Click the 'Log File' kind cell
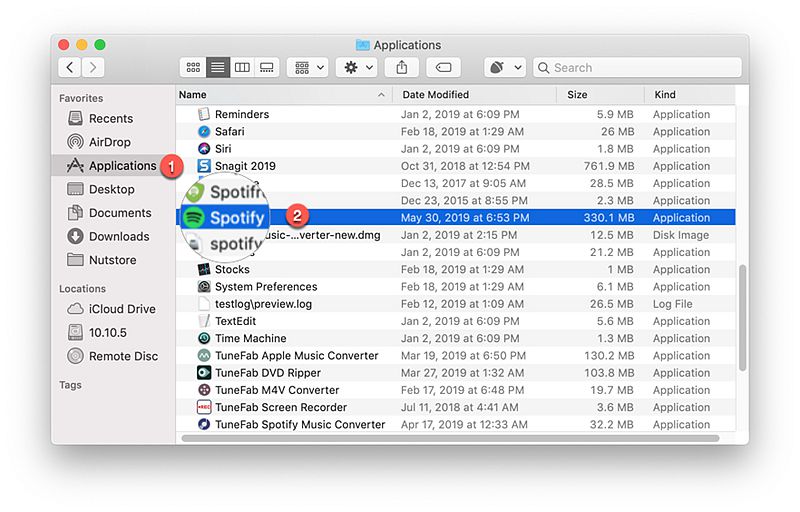Image resolution: width=800 pixels, height=512 pixels. [672, 304]
